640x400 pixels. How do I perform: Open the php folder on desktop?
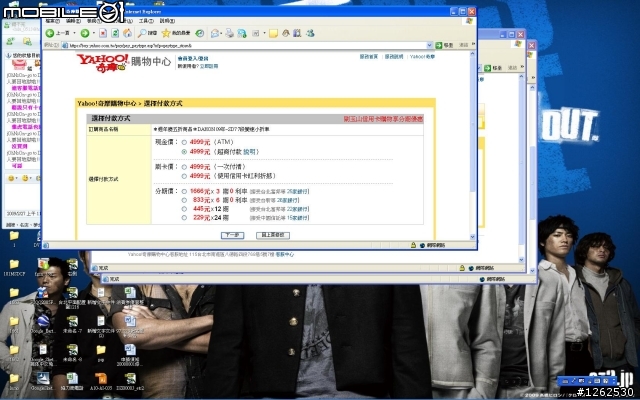click(101, 350)
